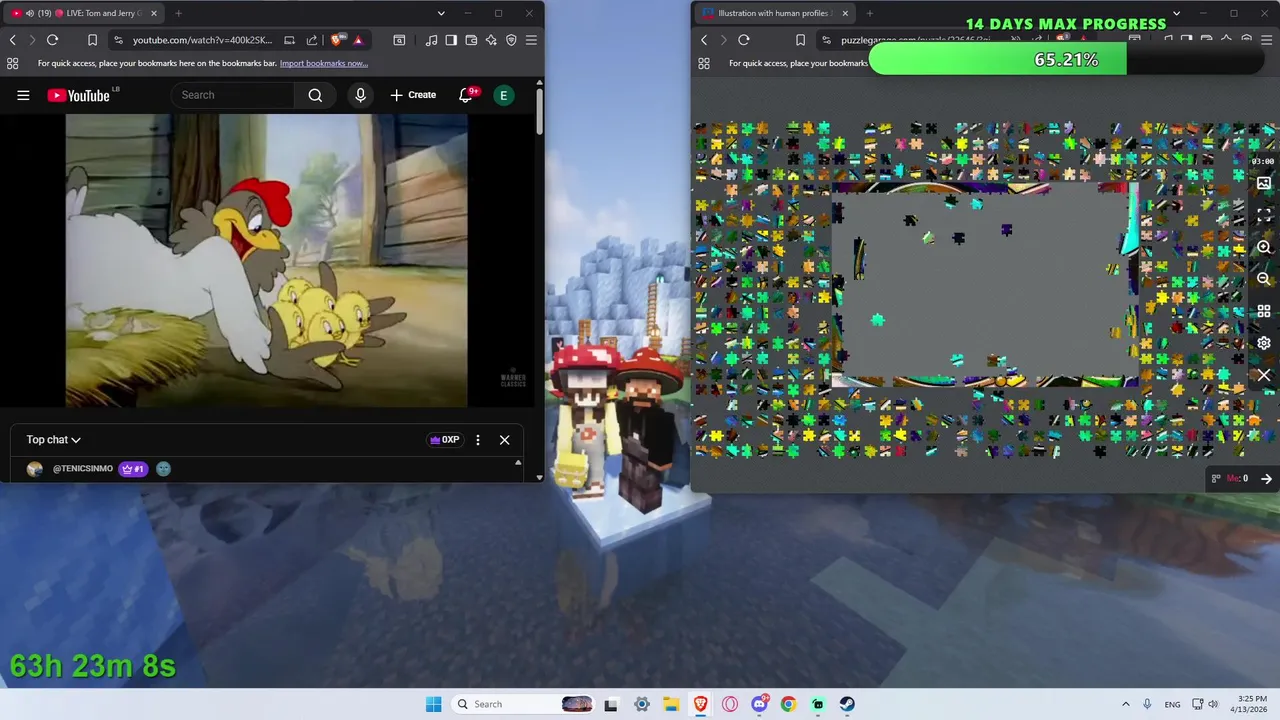Go to the YouTube home logo

78,95
